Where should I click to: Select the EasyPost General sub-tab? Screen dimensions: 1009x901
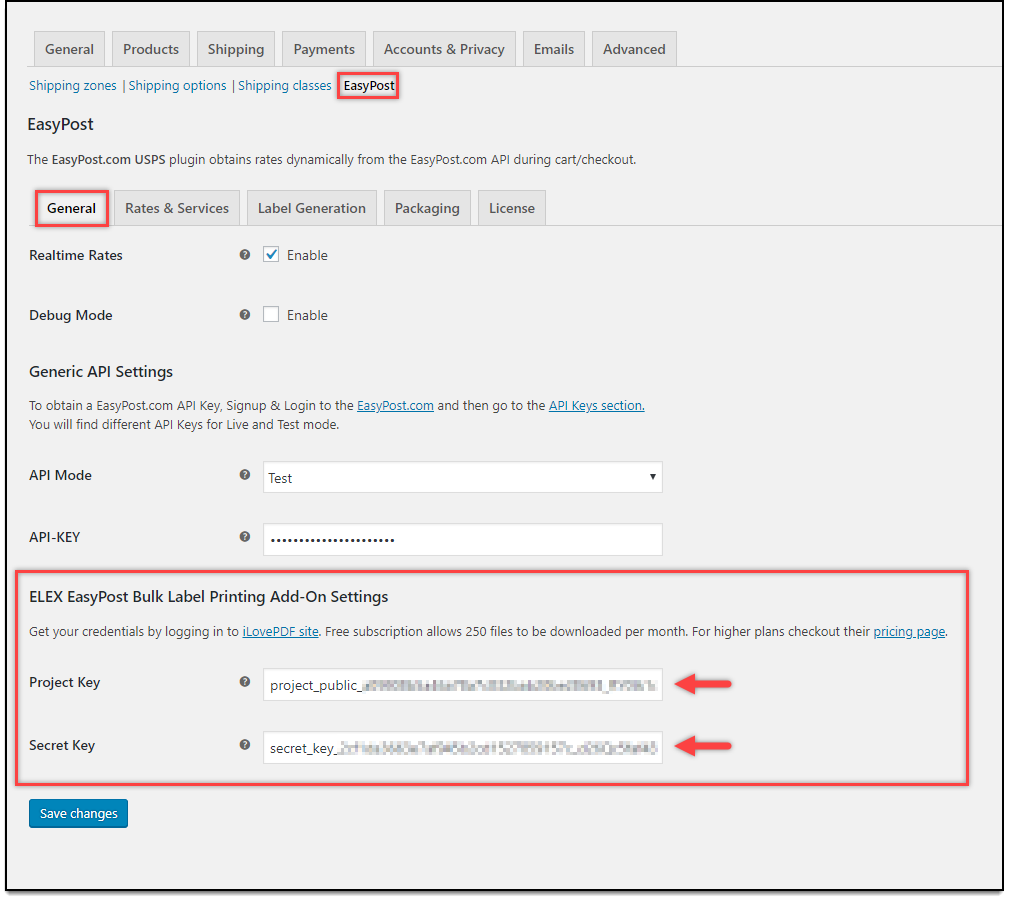71,209
